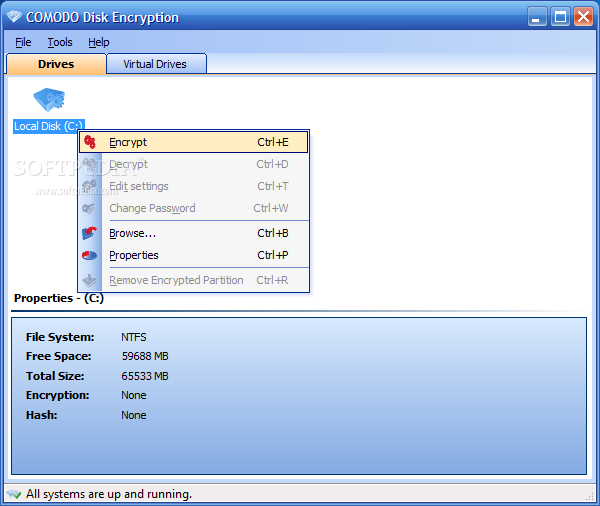
Task: Click the 65533 MB total size value
Action: tap(145, 376)
